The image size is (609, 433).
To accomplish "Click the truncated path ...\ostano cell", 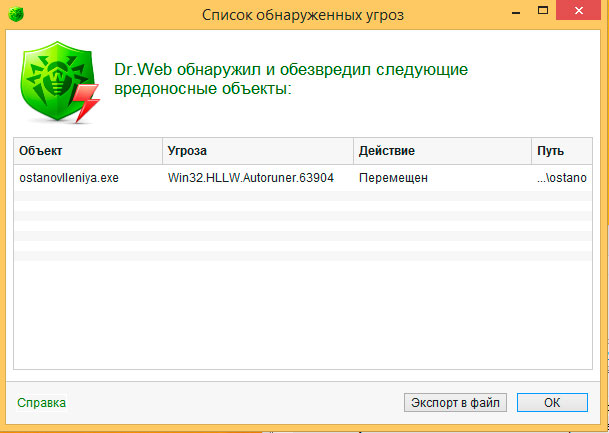I will [x=562, y=178].
